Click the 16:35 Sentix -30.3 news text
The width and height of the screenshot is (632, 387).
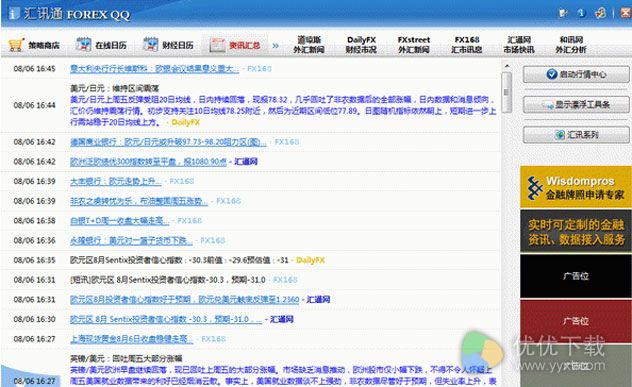coord(179,260)
